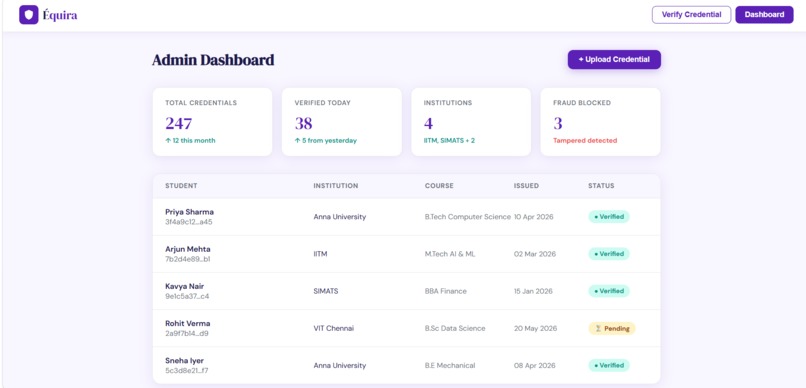The height and width of the screenshot is (388, 806).
Task: Click the STATUS column header
Action: point(601,186)
